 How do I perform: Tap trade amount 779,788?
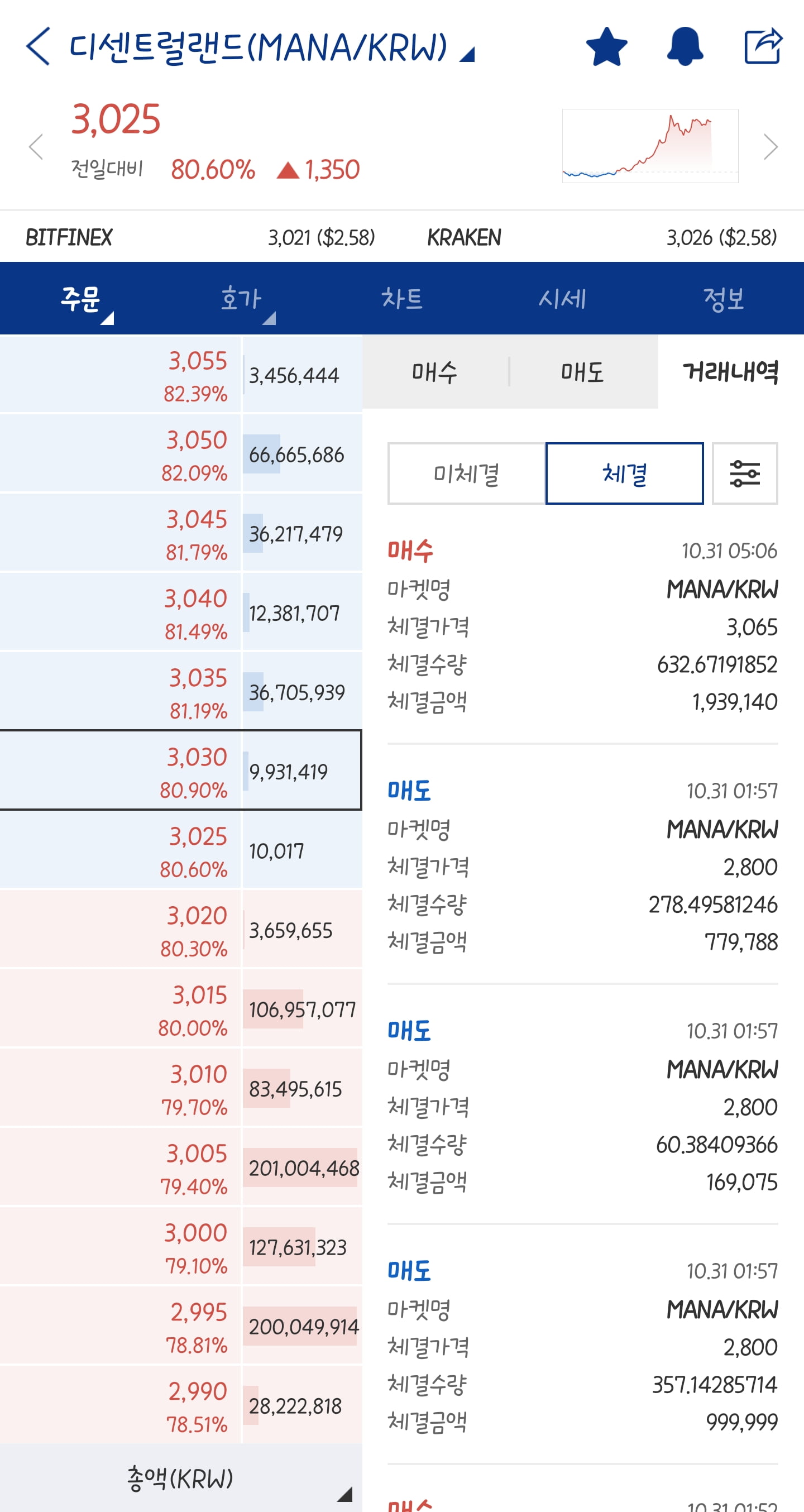(x=741, y=941)
